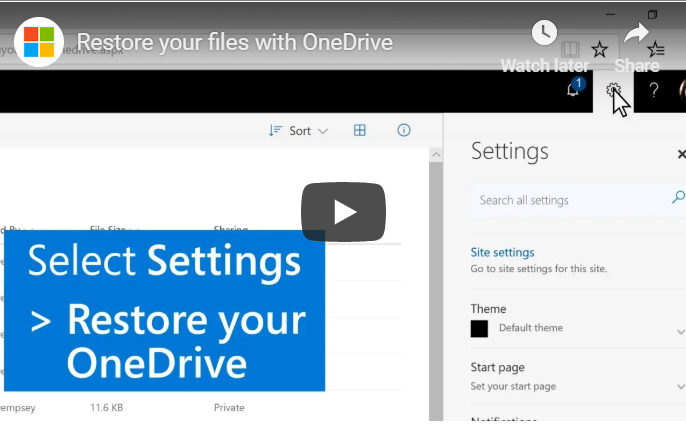Screen dimensions: 686x439
Task: Click the 'Default theme' label
Action: tap(531, 328)
